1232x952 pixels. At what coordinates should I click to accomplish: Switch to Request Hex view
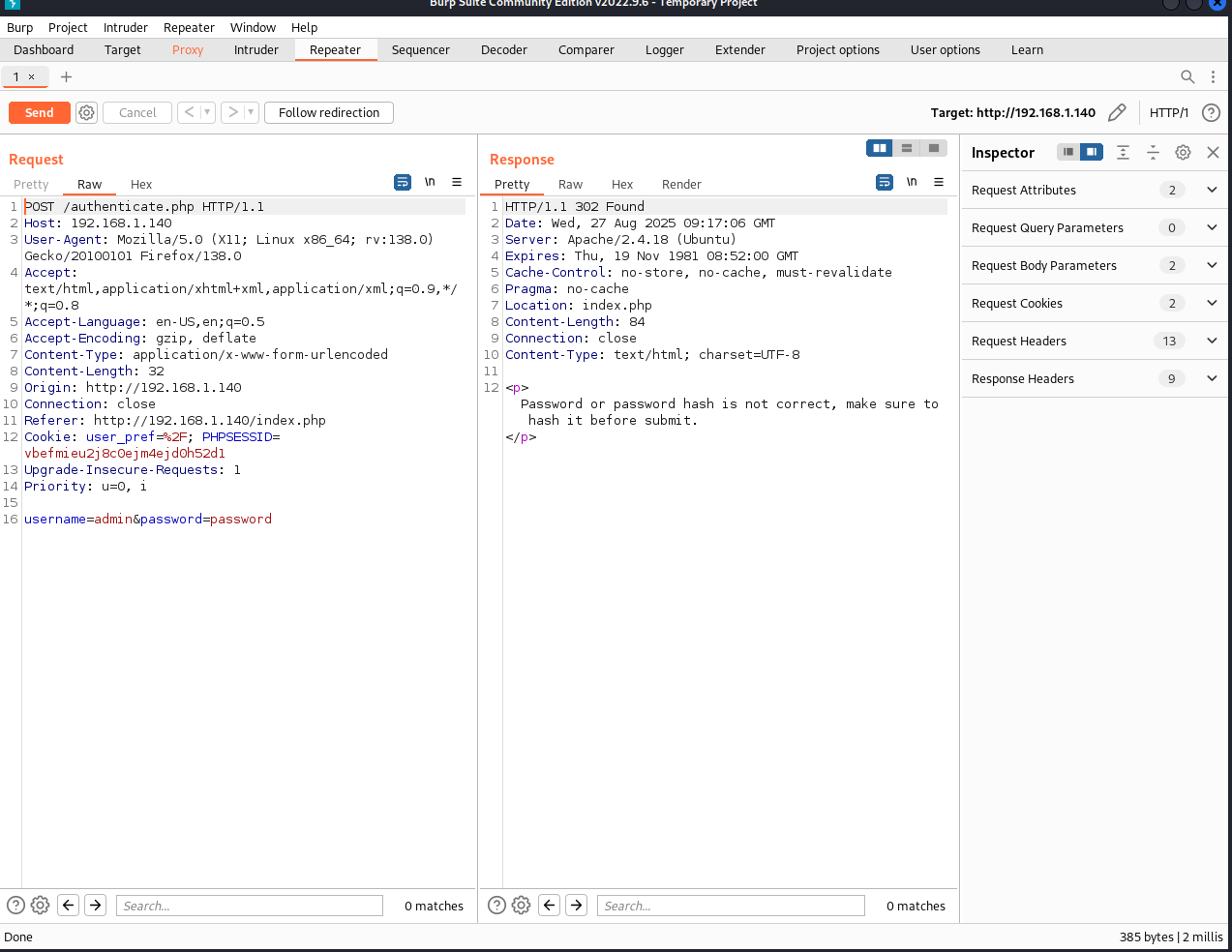pyautogui.click(x=141, y=185)
